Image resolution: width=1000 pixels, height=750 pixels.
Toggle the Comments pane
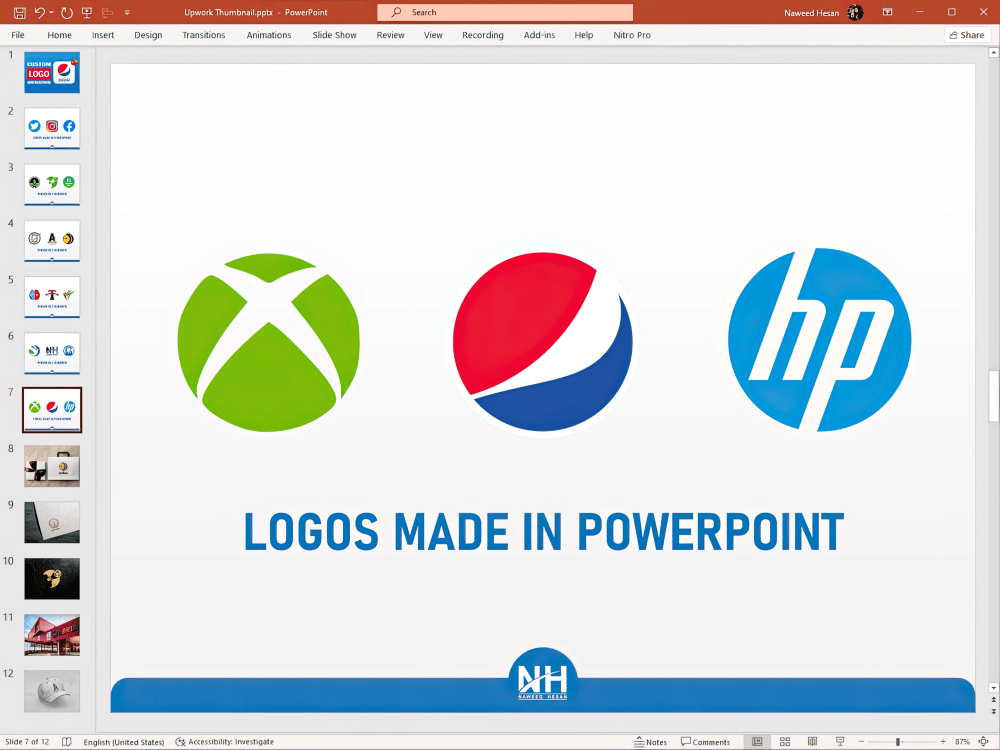pyautogui.click(x=706, y=741)
